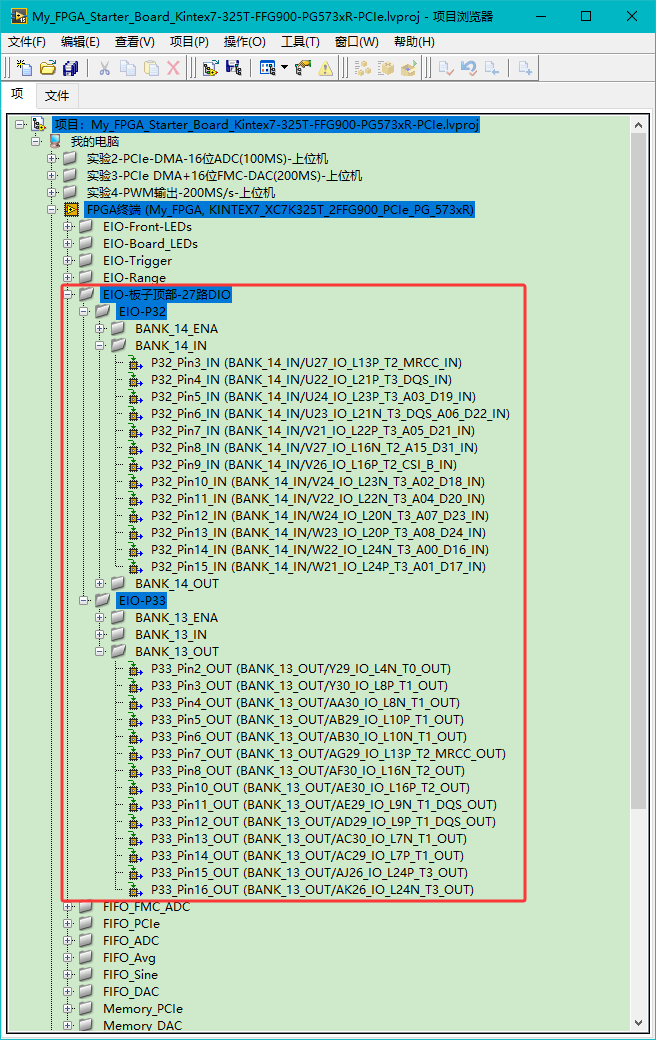
Task: Click the Open Project folder icon
Action: pyautogui.click(x=47, y=68)
